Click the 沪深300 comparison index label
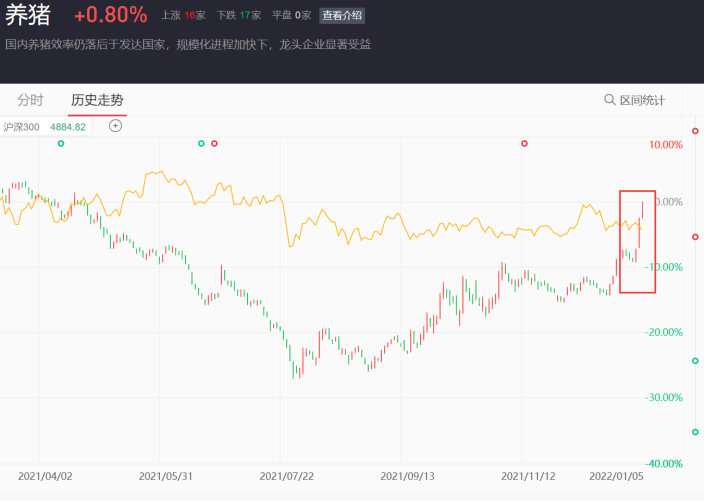Viewport: 704px width, 501px height. tap(21, 127)
